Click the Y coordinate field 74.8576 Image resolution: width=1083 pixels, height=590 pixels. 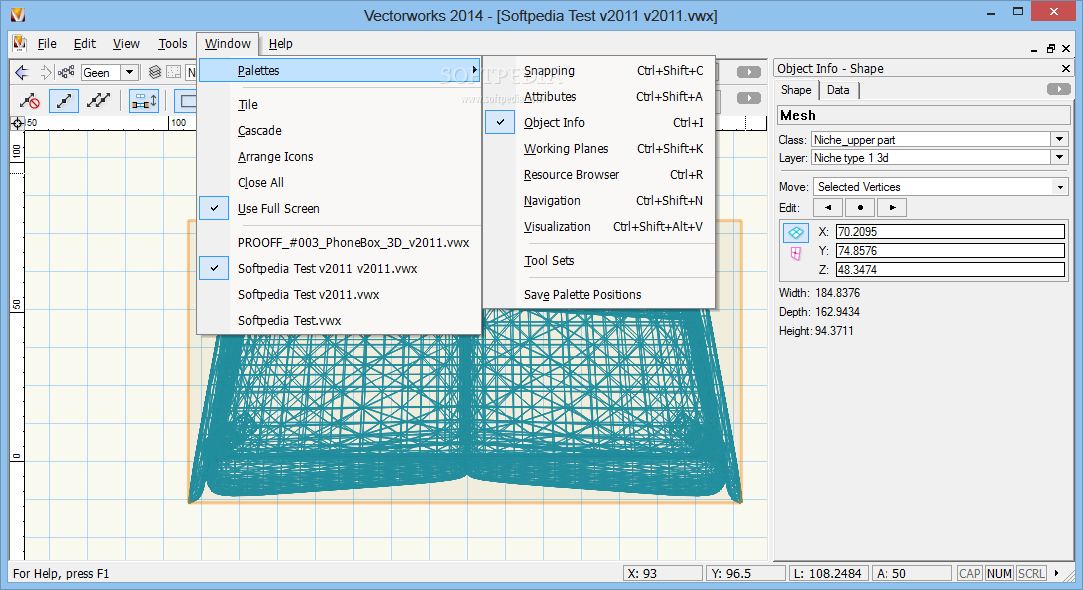(x=950, y=250)
